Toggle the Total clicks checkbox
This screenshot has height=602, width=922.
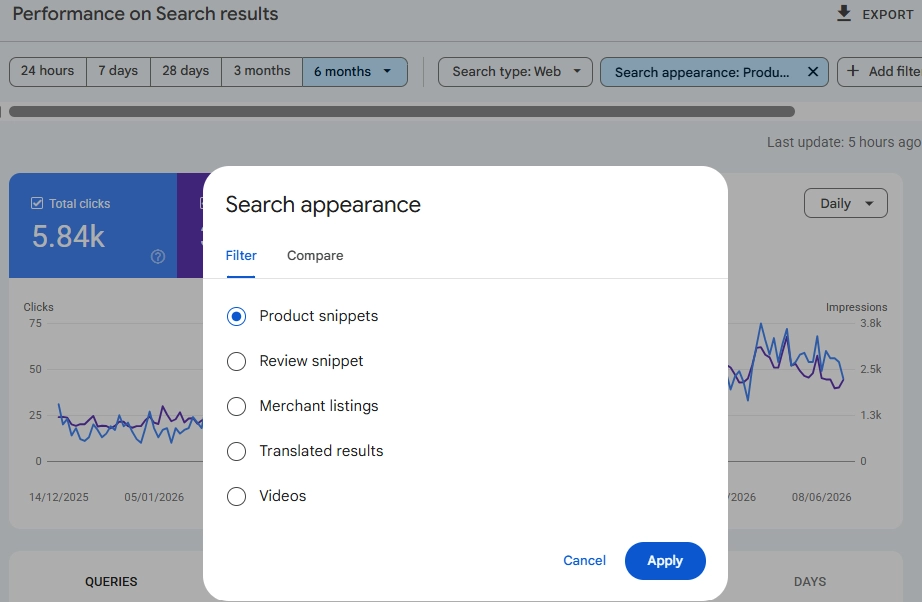(x=36, y=203)
